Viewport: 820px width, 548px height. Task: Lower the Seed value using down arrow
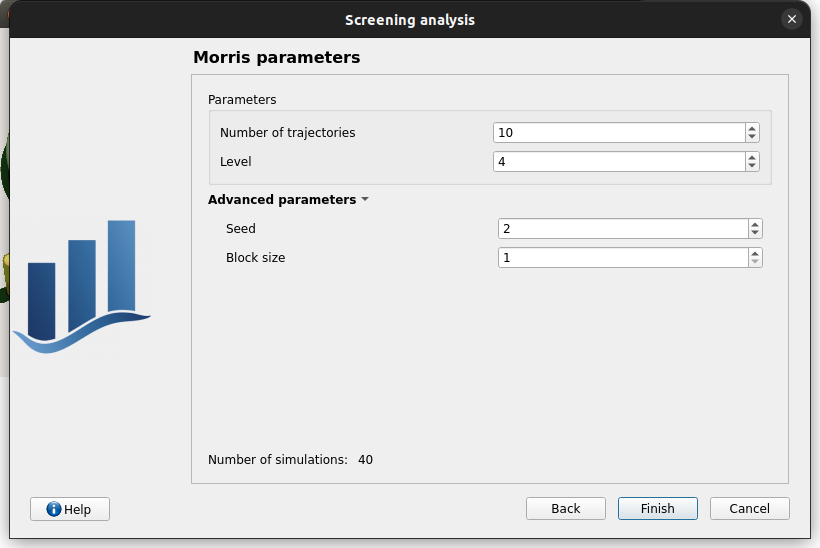click(x=755, y=233)
